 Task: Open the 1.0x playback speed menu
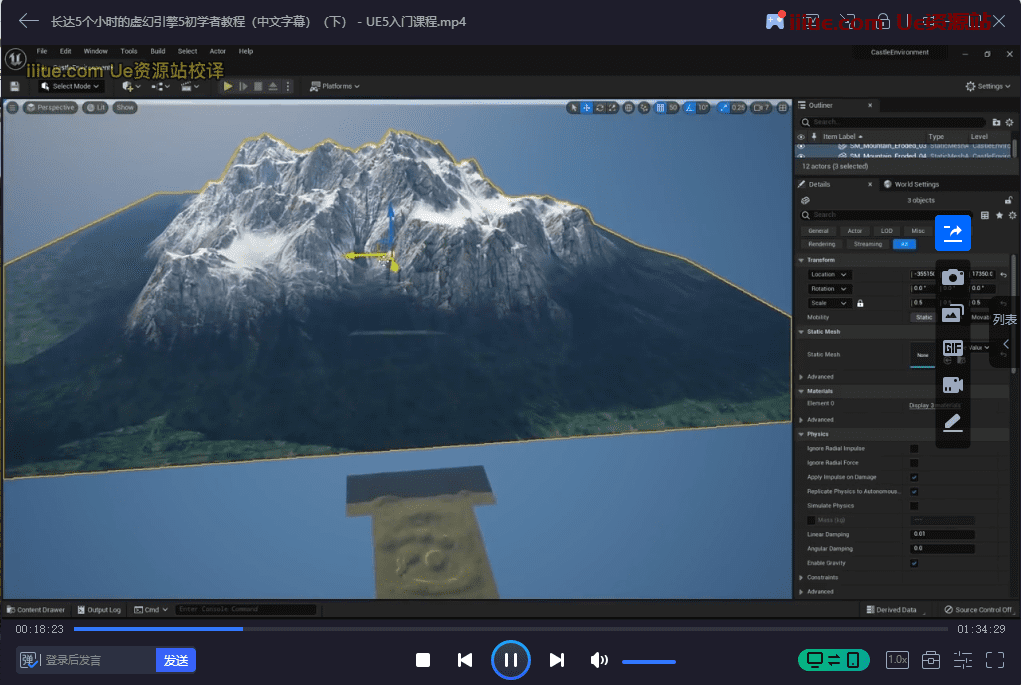tap(897, 660)
